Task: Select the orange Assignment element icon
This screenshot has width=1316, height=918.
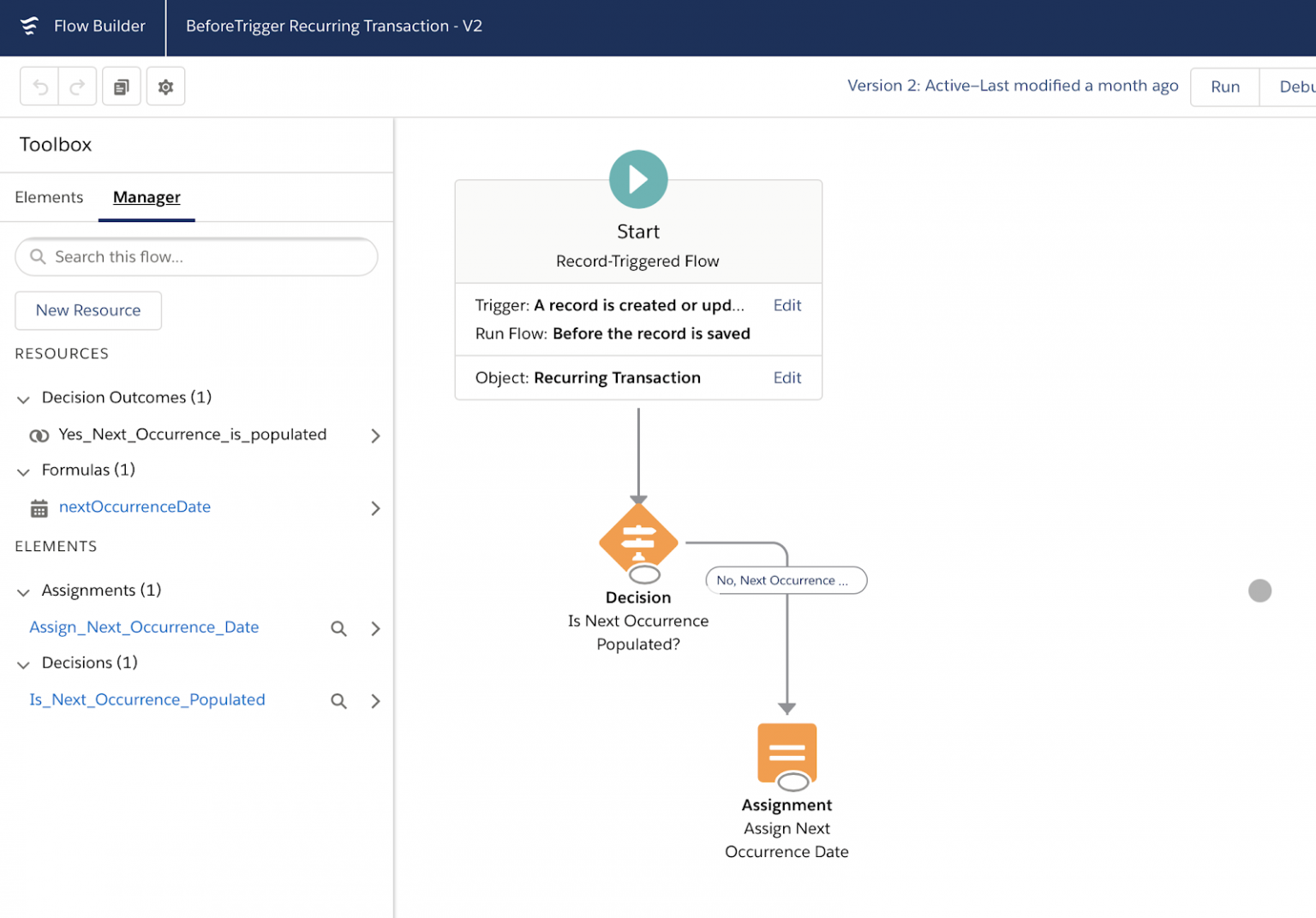Action: click(787, 753)
